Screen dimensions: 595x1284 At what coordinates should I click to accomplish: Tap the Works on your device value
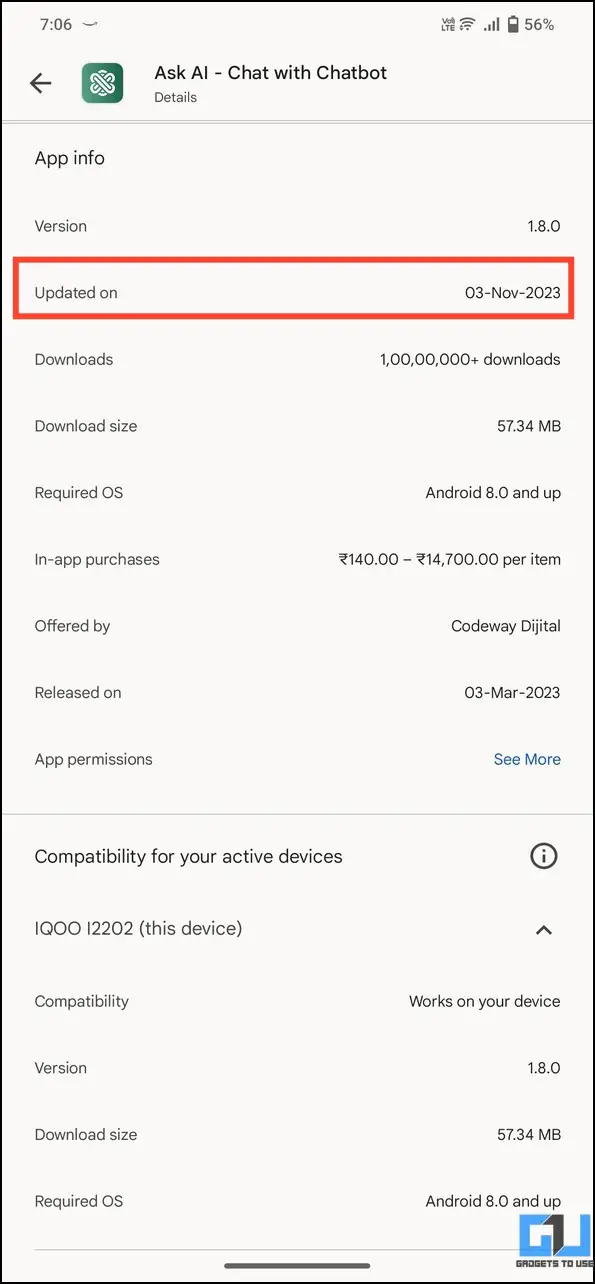pyautogui.click(x=484, y=1001)
